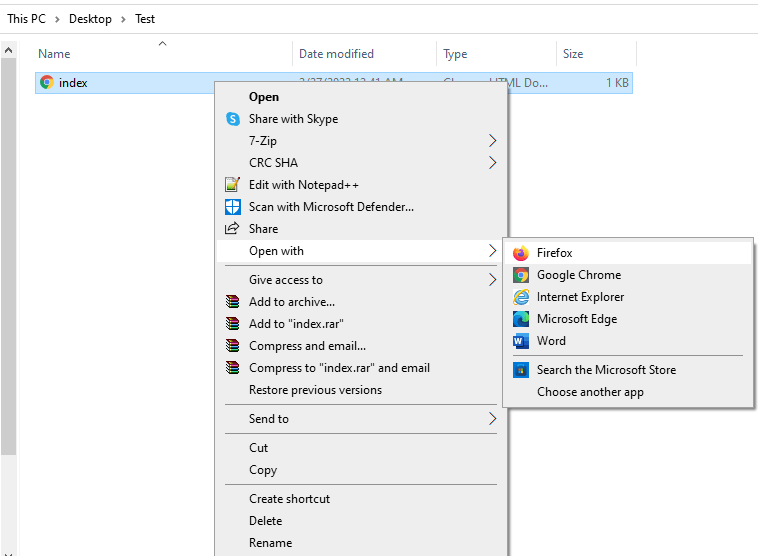Expand the CRC SHA submenu arrow
Screen dimensions: 758x556
492,163
